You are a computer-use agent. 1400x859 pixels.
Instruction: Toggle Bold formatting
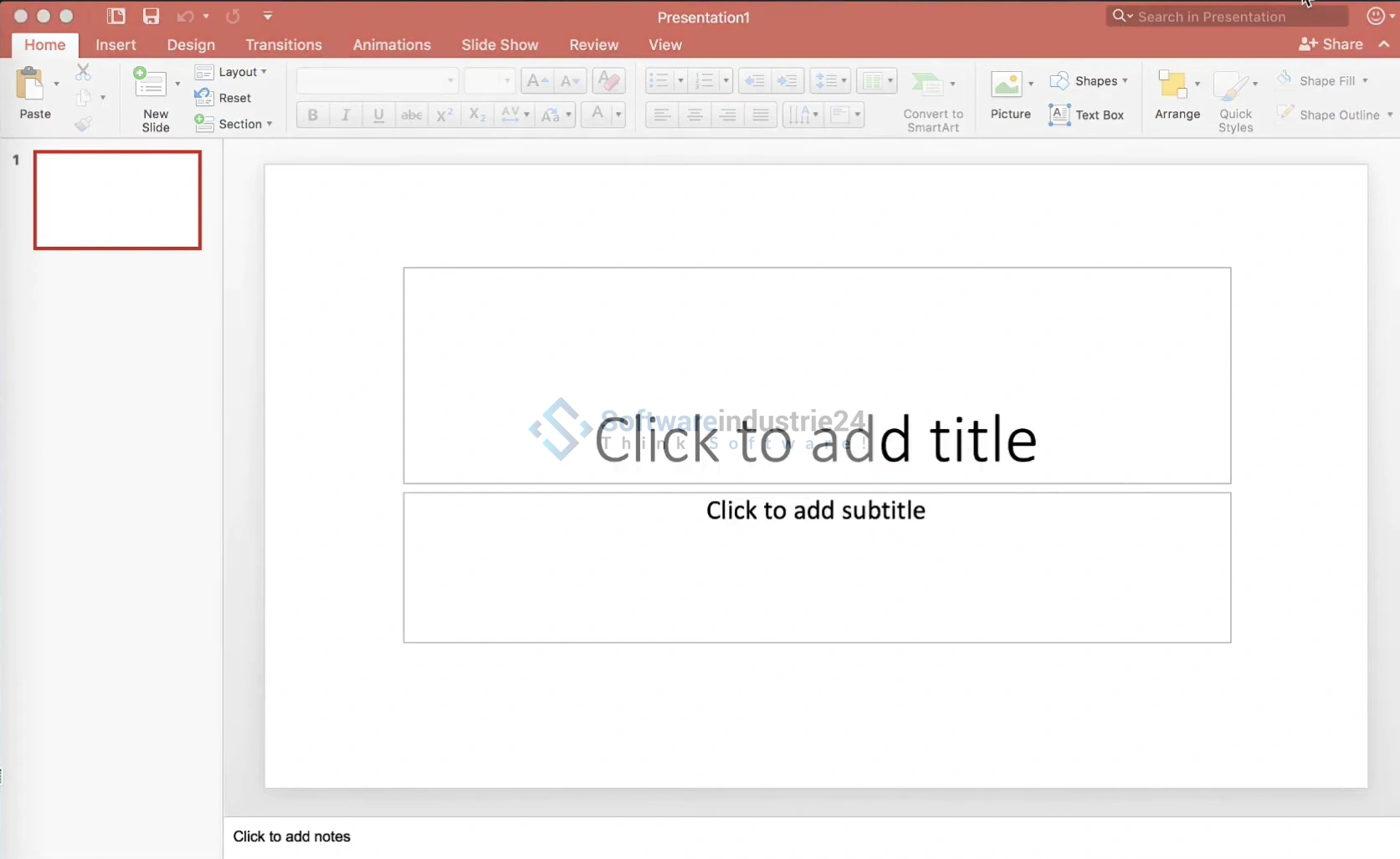312,115
